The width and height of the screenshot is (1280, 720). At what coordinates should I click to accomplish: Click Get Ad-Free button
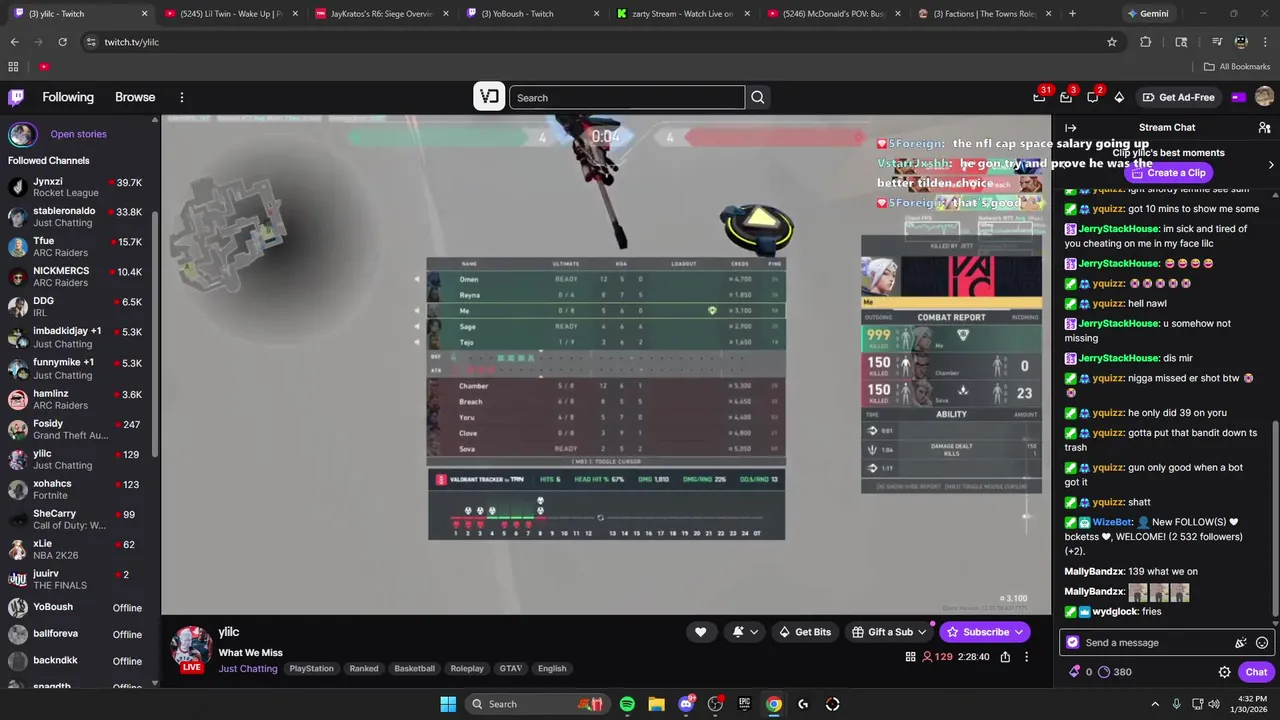pyautogui.click(x=1179, y=97)
